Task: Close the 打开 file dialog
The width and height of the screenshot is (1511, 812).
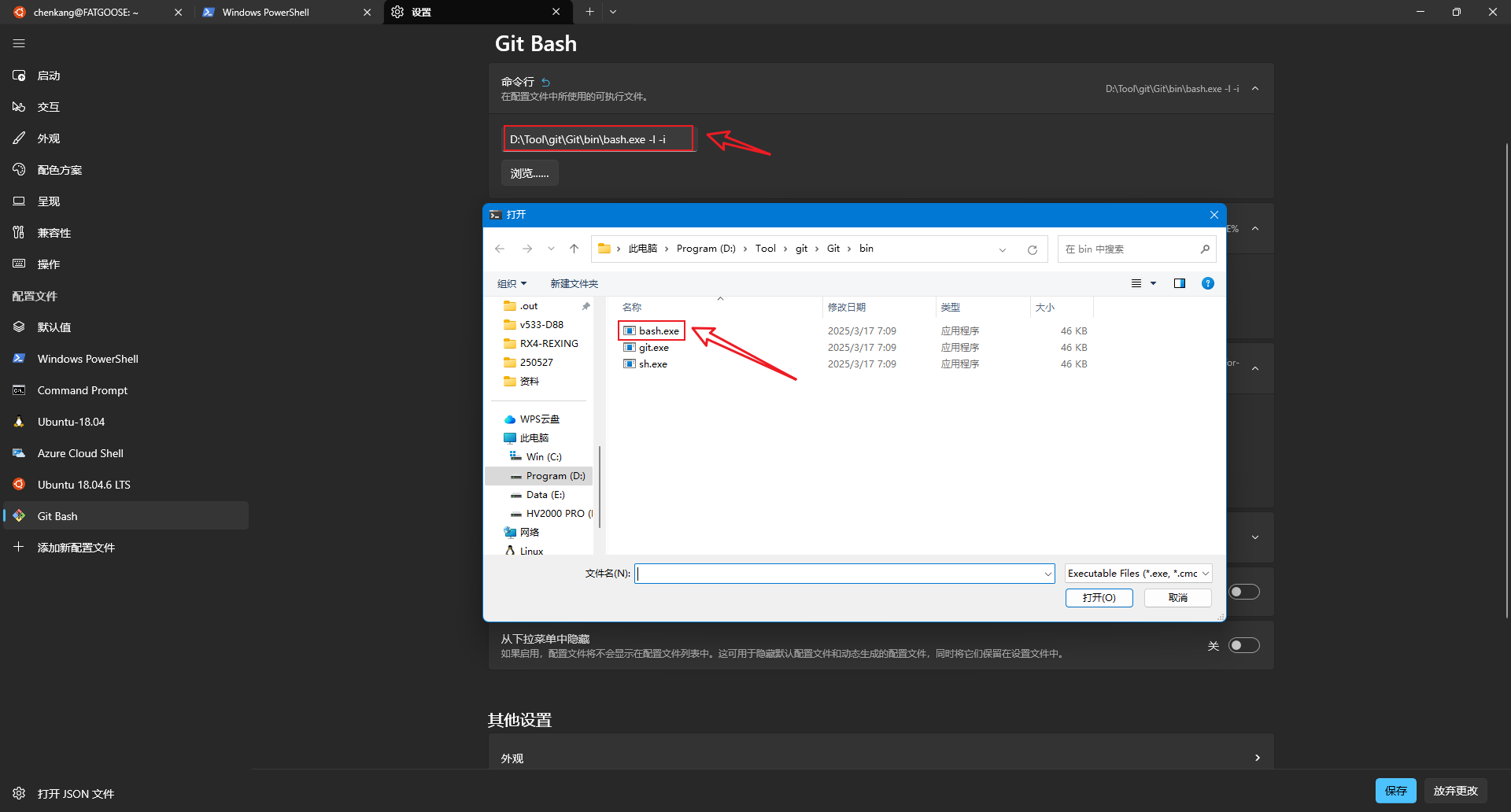Action: pyautogui.click(x=1214, y=215)
